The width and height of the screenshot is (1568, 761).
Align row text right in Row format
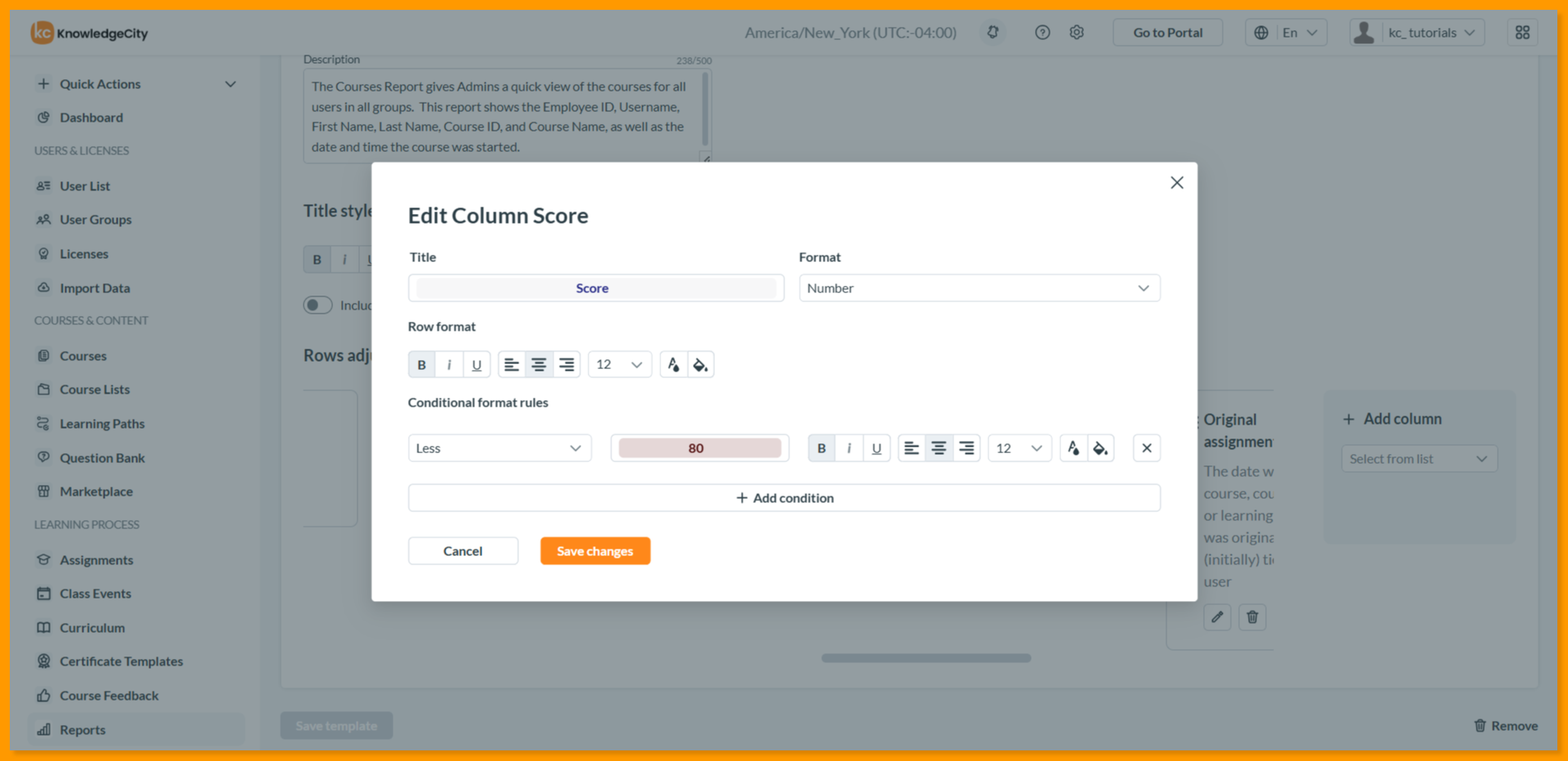click(566, 365)
